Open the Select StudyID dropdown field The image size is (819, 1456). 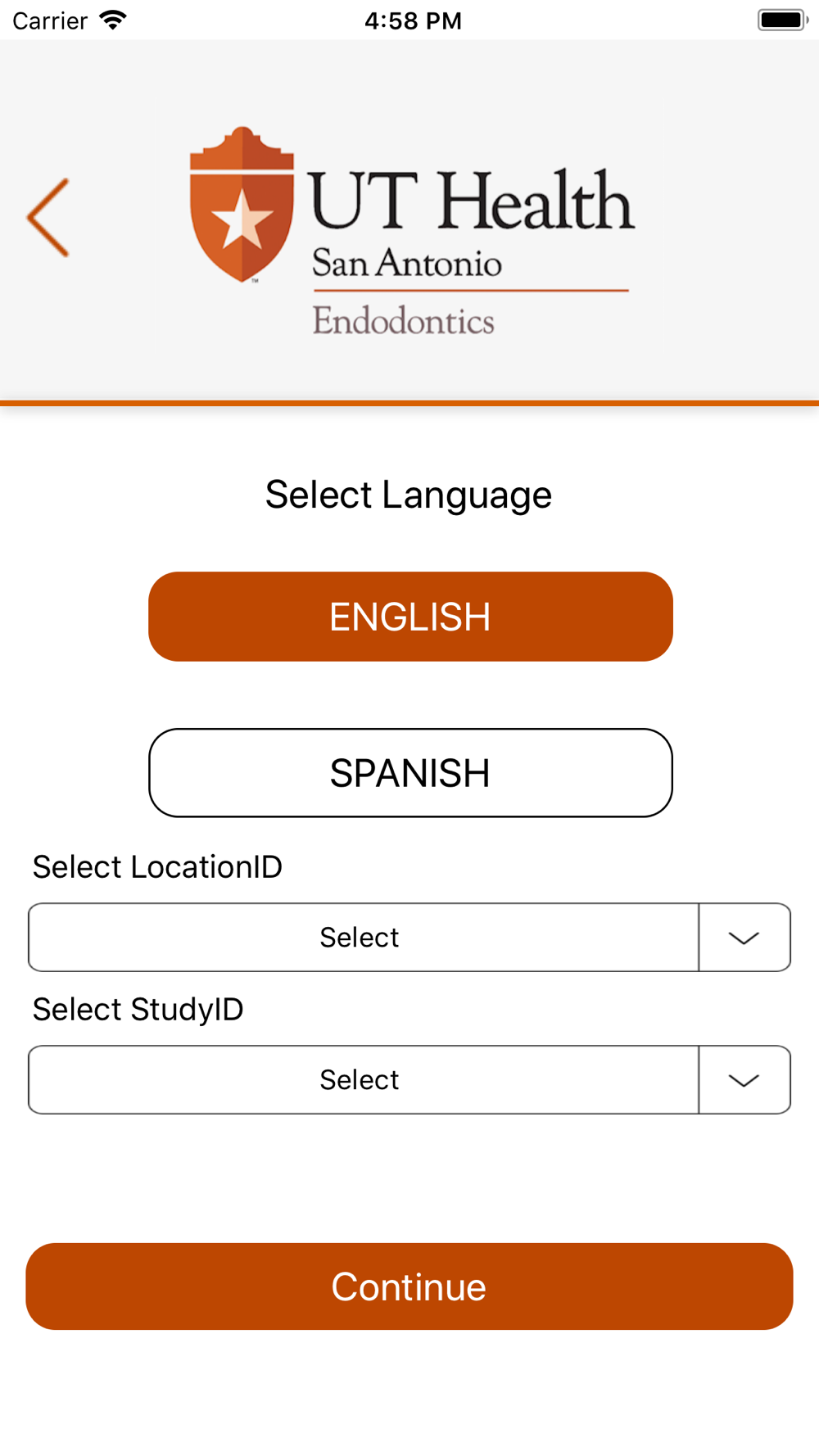point(363,1080)
